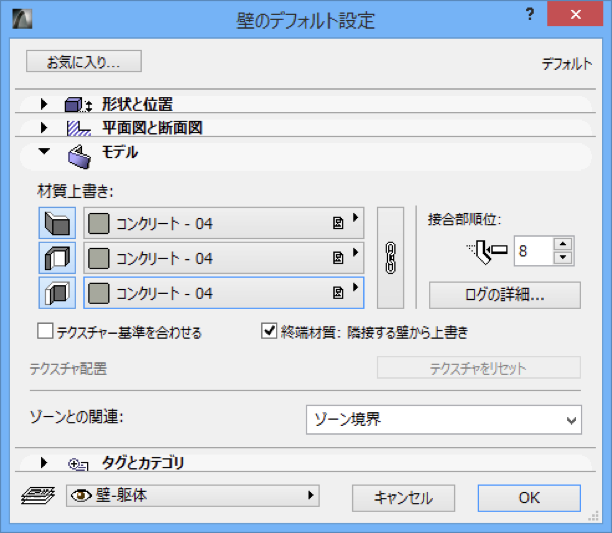Enable テクスチャー基準を合わせる checkbox
Image resolution: width=612 pixels, height=533 pixels.
(45, 331)
